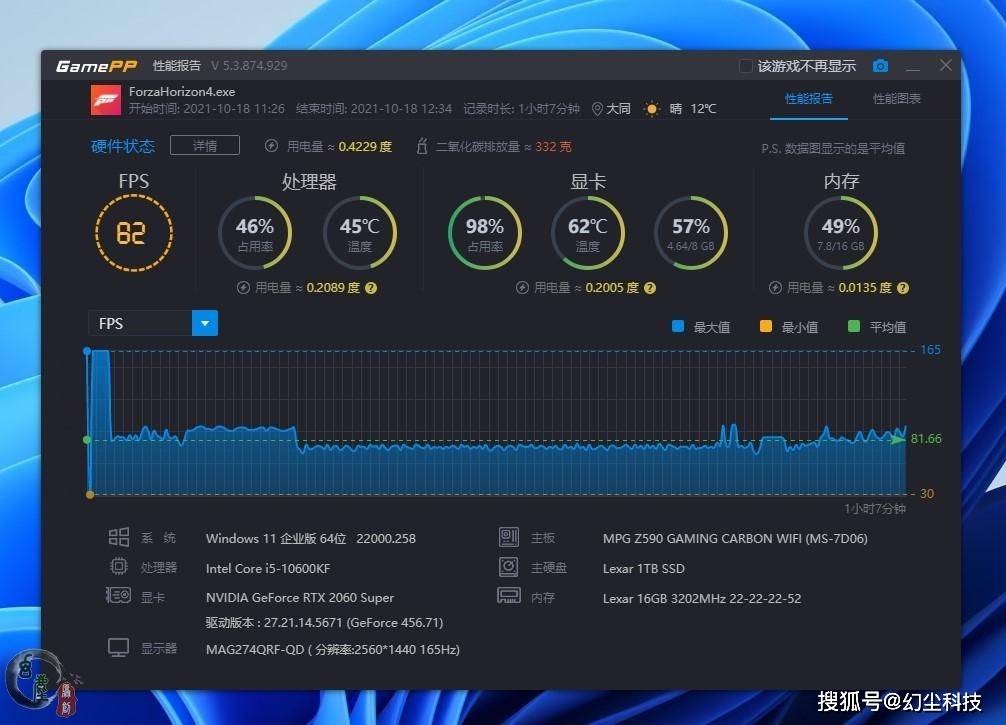
Task: Click the NVIDIA GeForce RTX 2060 Super text
Action: tap(300, 598)
